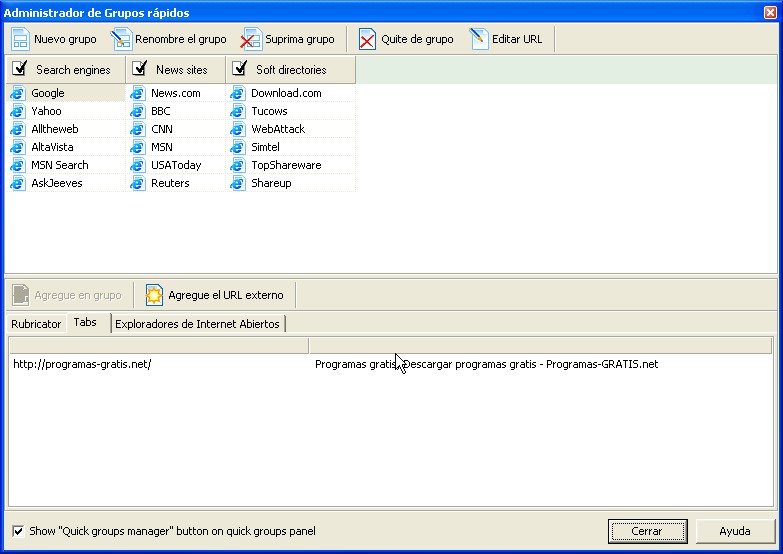Click the Quite de grupo icon
The height and width of the screenshot is (554, 783).
click(x=367, y=39)
